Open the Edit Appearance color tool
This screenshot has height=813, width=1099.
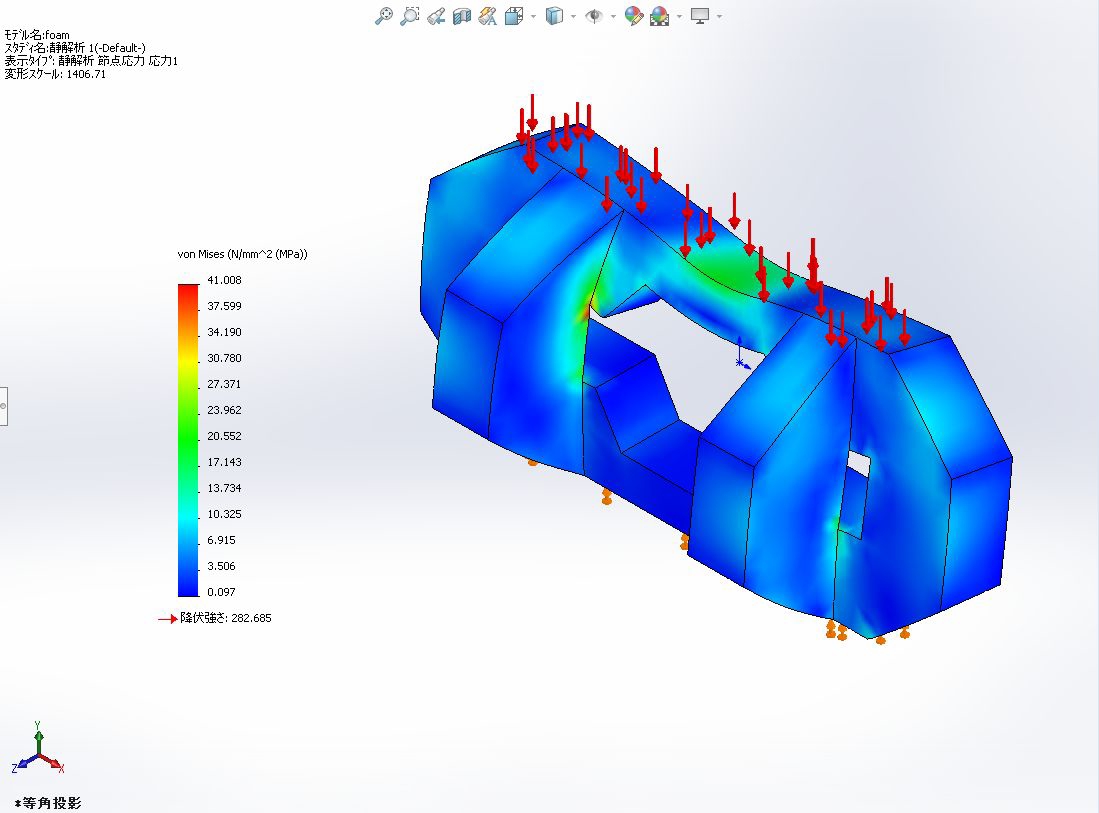633,16
